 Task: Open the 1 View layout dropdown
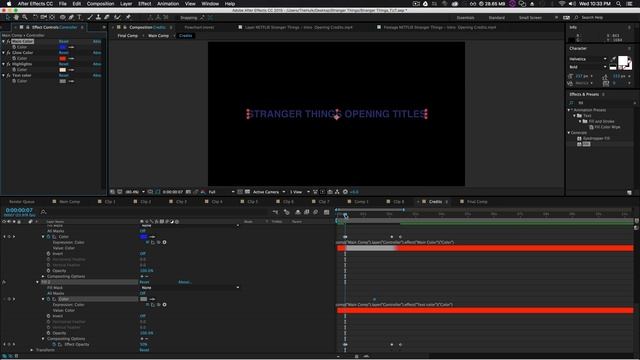tap(300, 192)
